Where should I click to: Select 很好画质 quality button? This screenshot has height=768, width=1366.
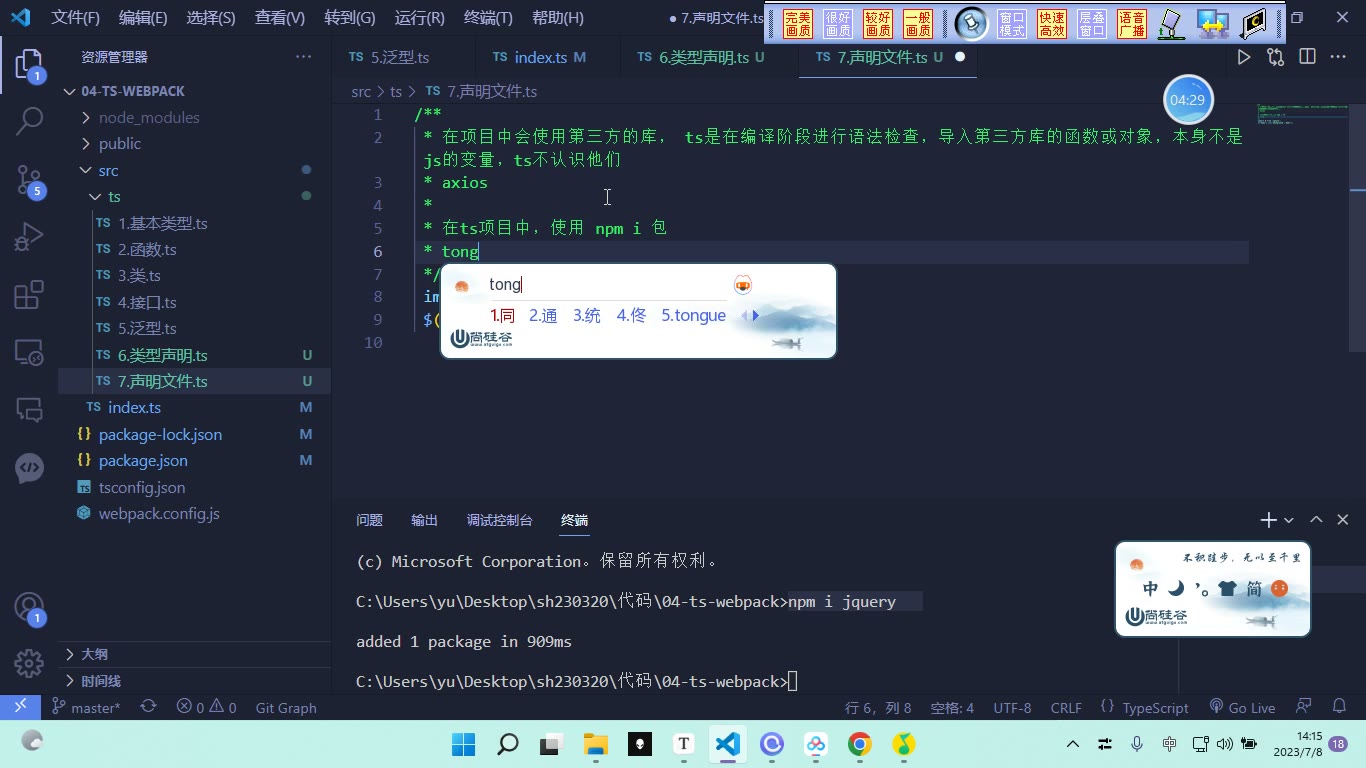point(837,24)
